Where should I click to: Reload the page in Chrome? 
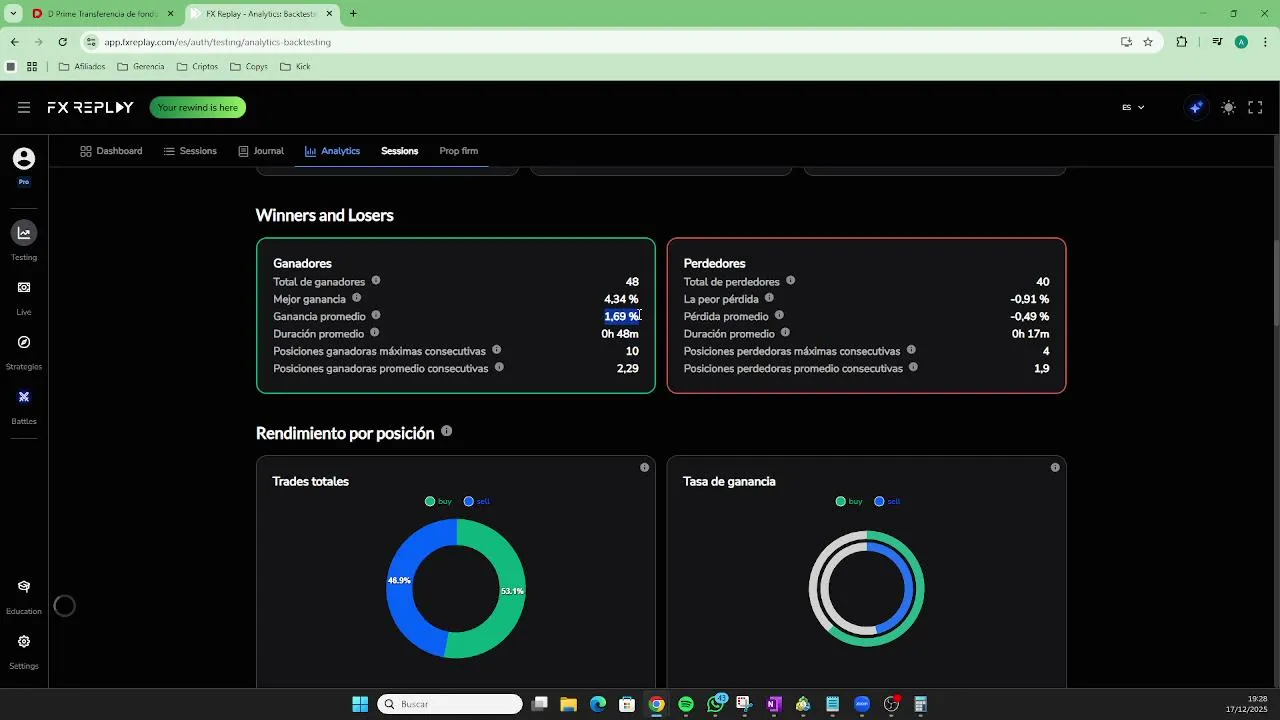click(x=62, y=42)
